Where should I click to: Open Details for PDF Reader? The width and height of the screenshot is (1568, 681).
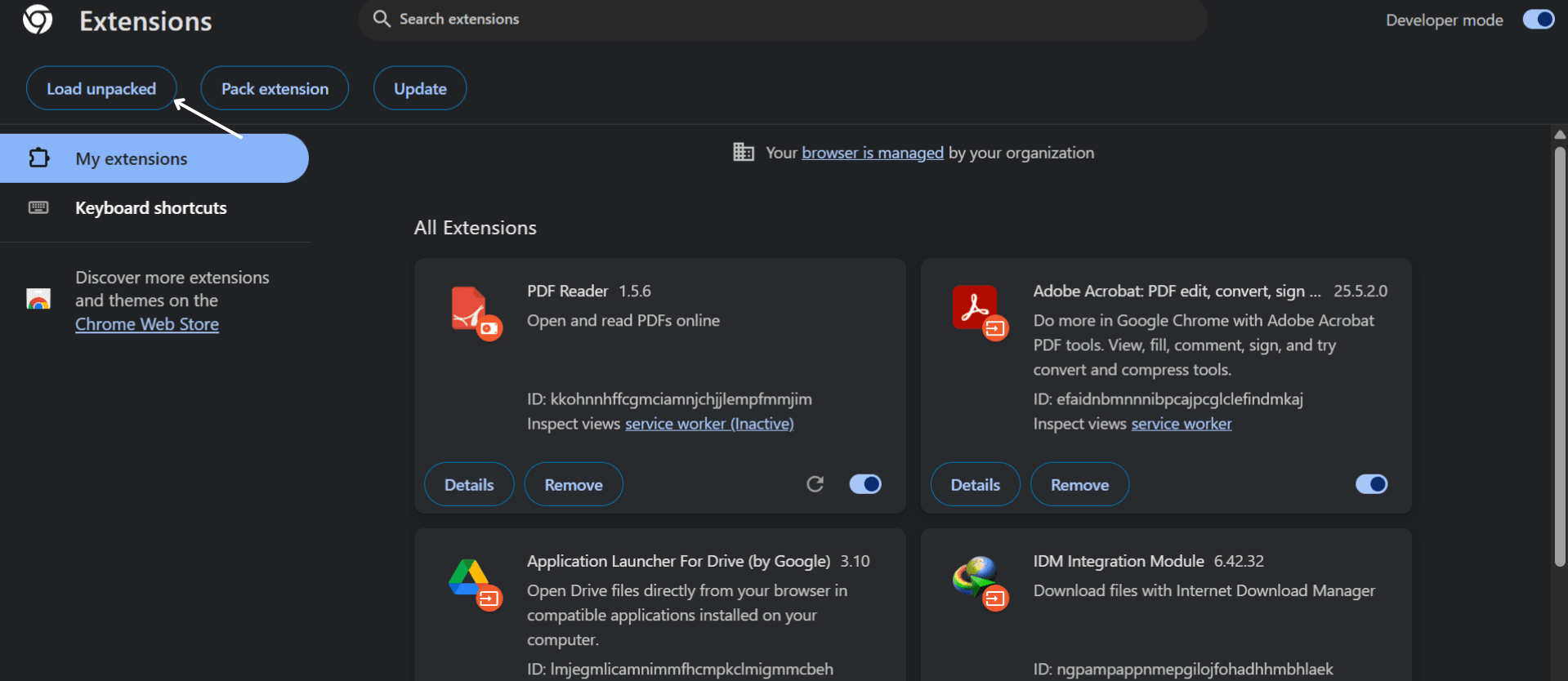[x=469, y=484]
